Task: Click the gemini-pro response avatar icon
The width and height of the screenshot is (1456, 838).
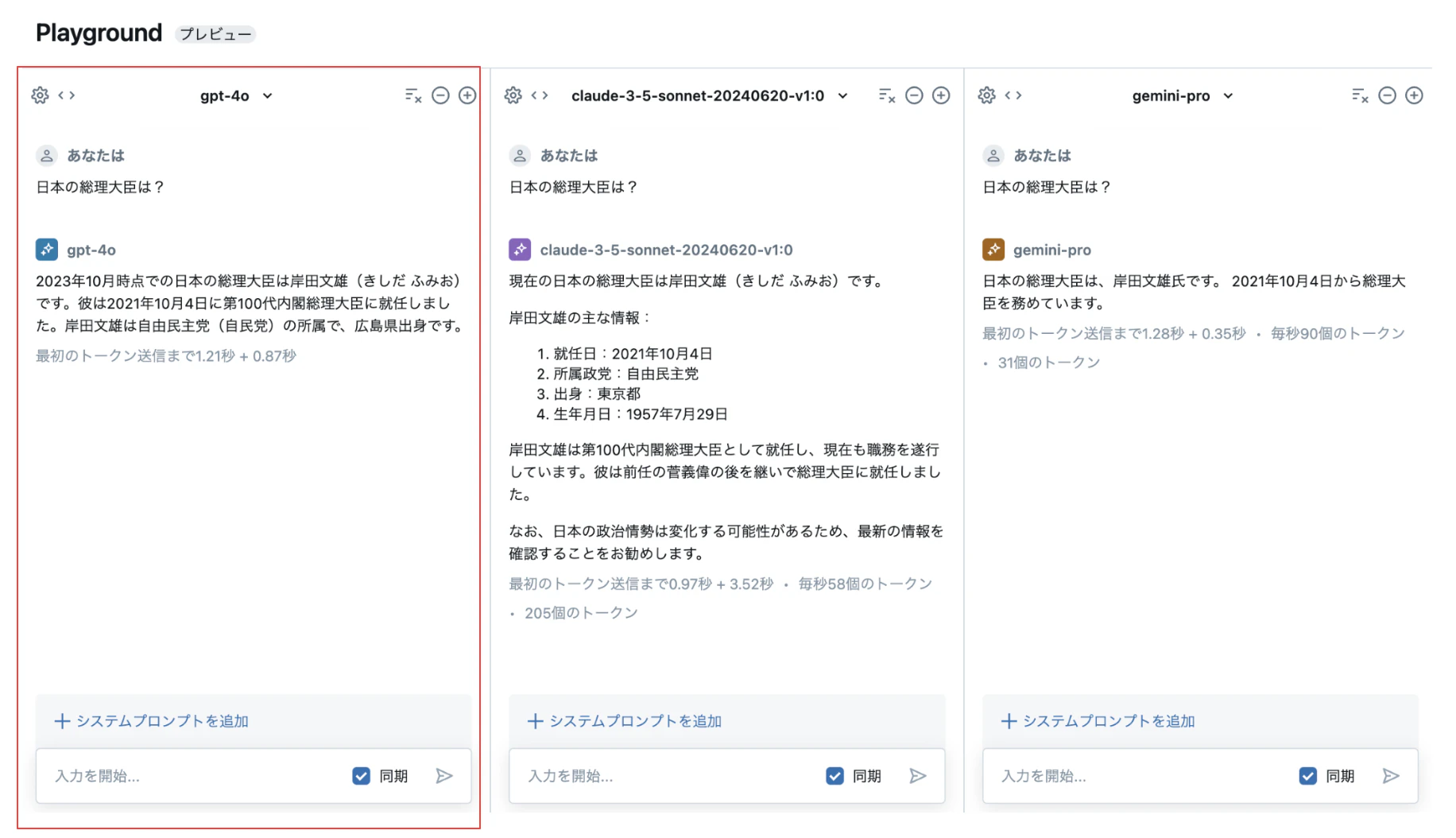Action: pyautogui.click(x=993, y=250)
